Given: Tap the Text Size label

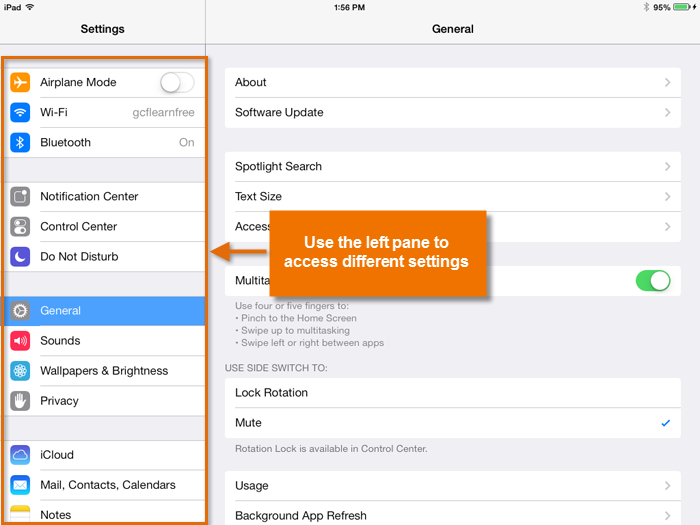Looking at the screenshot, I should 258,196.
